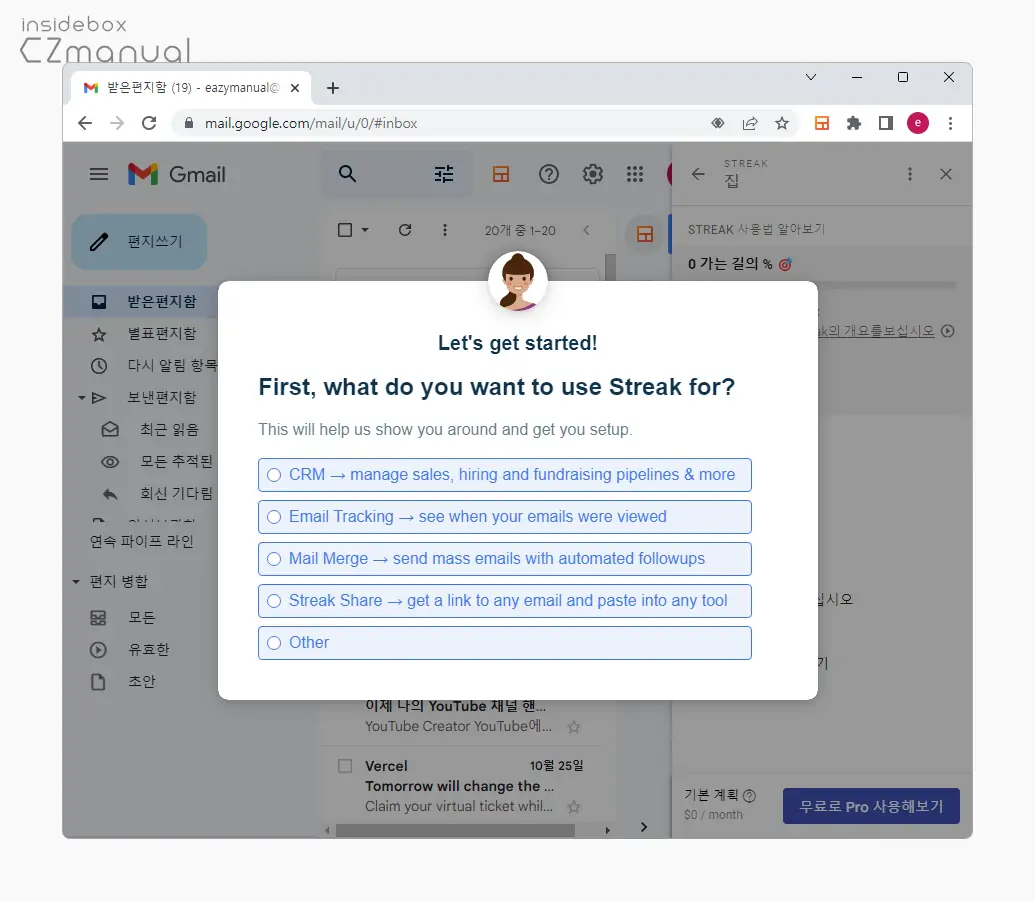1035x901 pixels.
Task: Click the mail search magnifier icon
Action: 347,174
